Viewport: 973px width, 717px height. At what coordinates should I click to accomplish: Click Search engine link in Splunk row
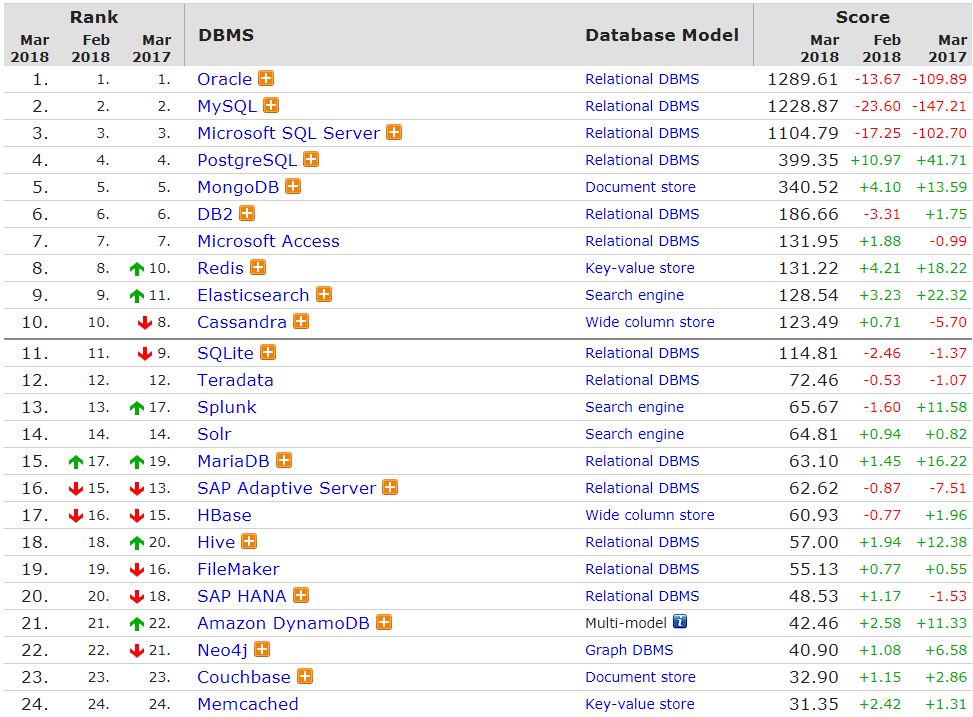pyautogui.click(x=635, y=407)
